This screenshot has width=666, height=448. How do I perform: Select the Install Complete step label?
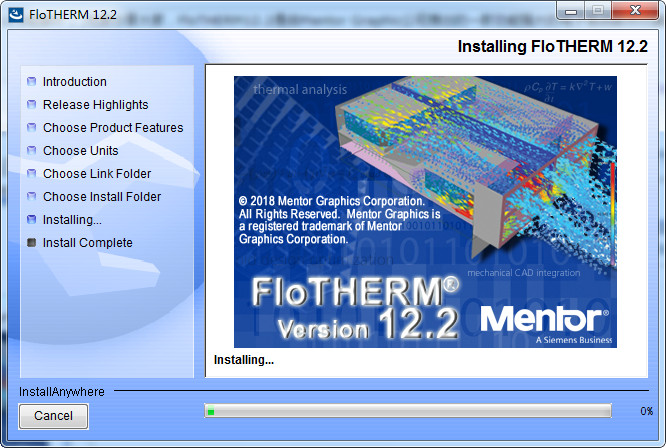tap(87, 242)
